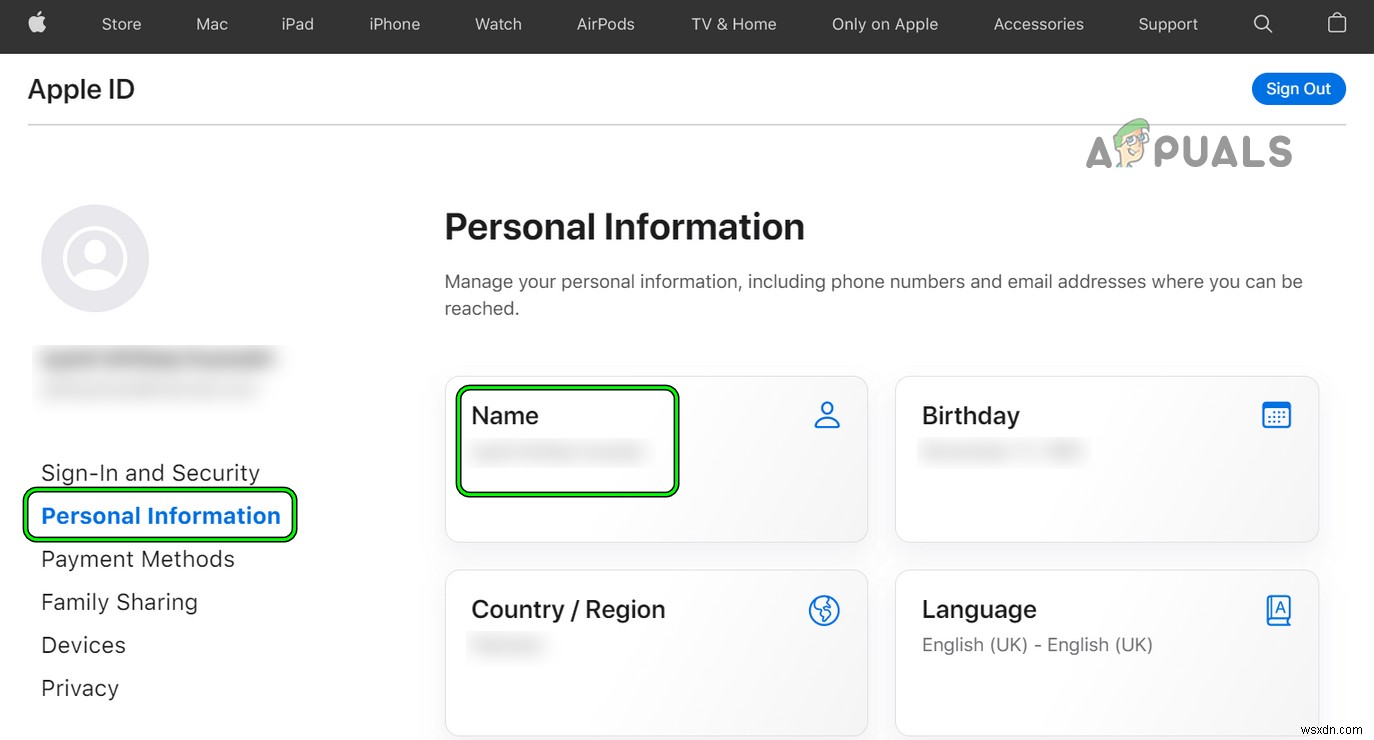
Task: Open the shopping bag icon
Action: pyautogui.click(x=1336, y=24)
